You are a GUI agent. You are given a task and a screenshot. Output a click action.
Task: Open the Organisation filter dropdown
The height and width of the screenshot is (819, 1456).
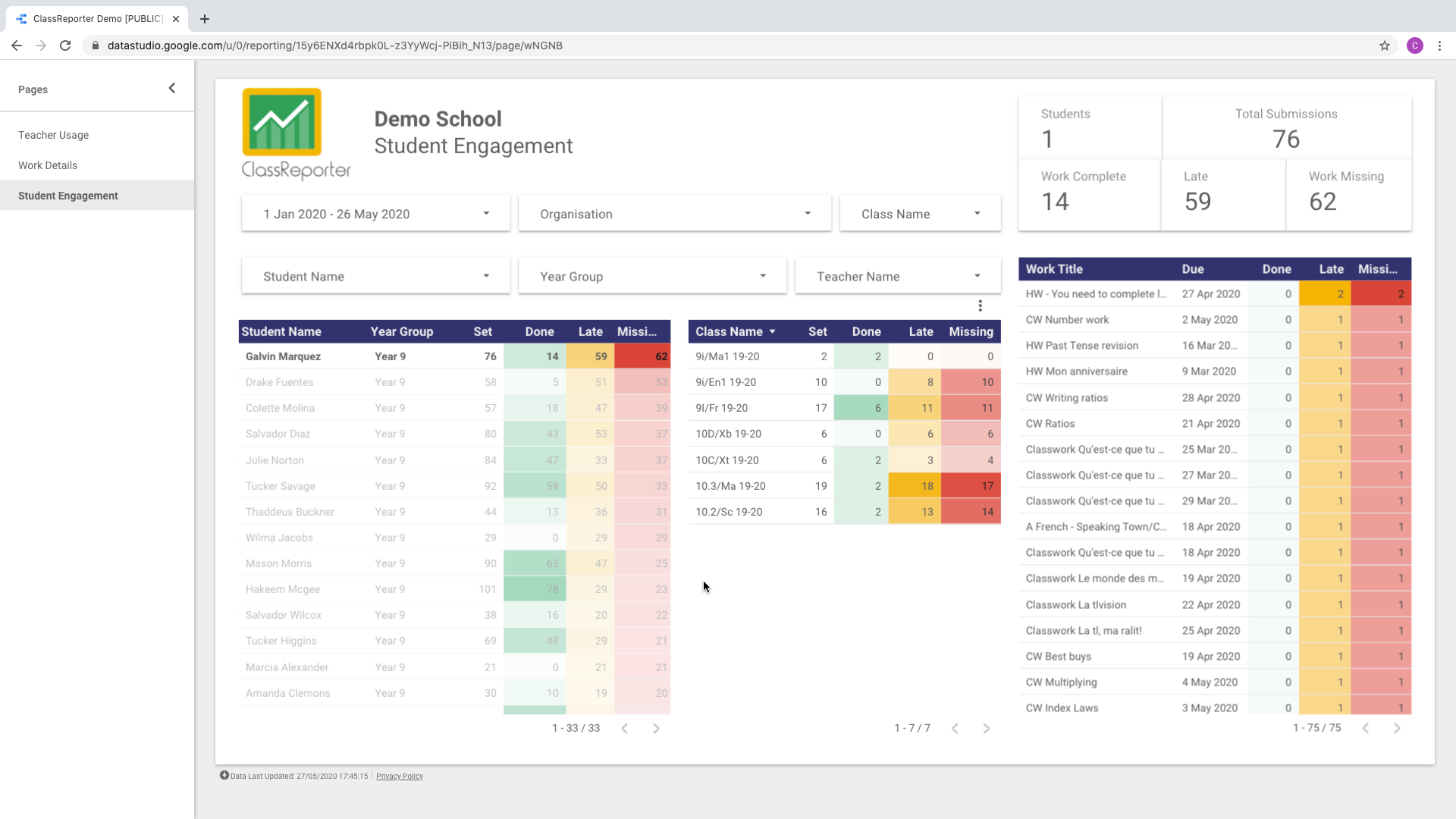click(674, 214)
